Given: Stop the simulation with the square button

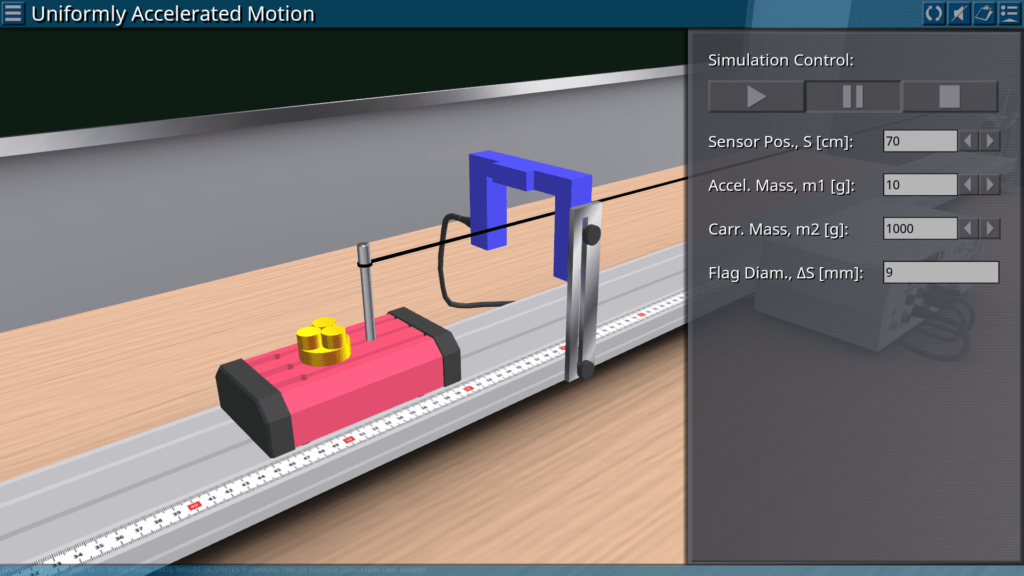Looking at the screenshot, I should (x=949, y=97).
